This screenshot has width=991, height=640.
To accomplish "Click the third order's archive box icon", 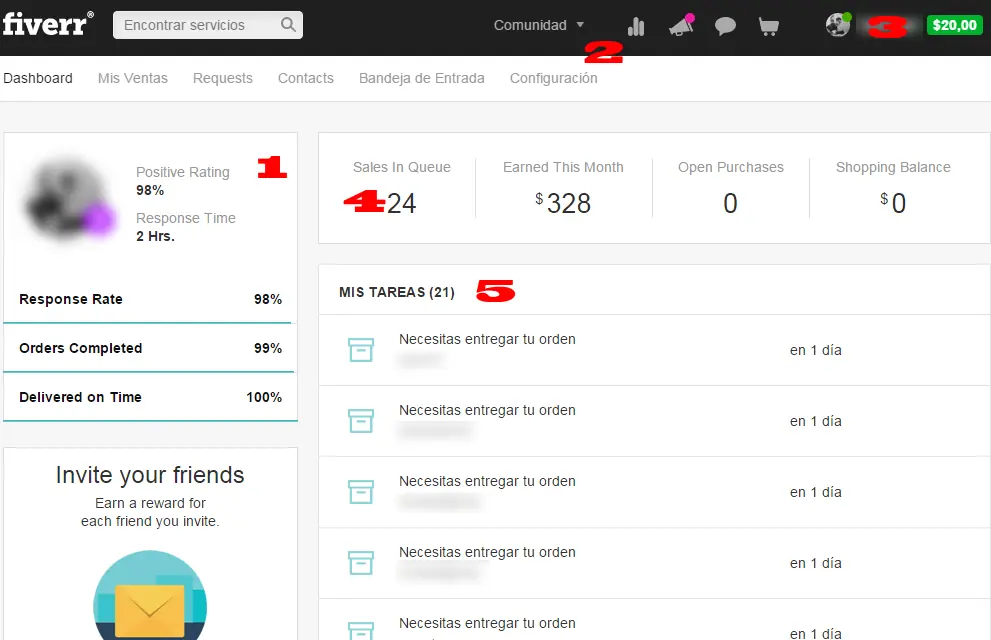I will click(361, 492).
